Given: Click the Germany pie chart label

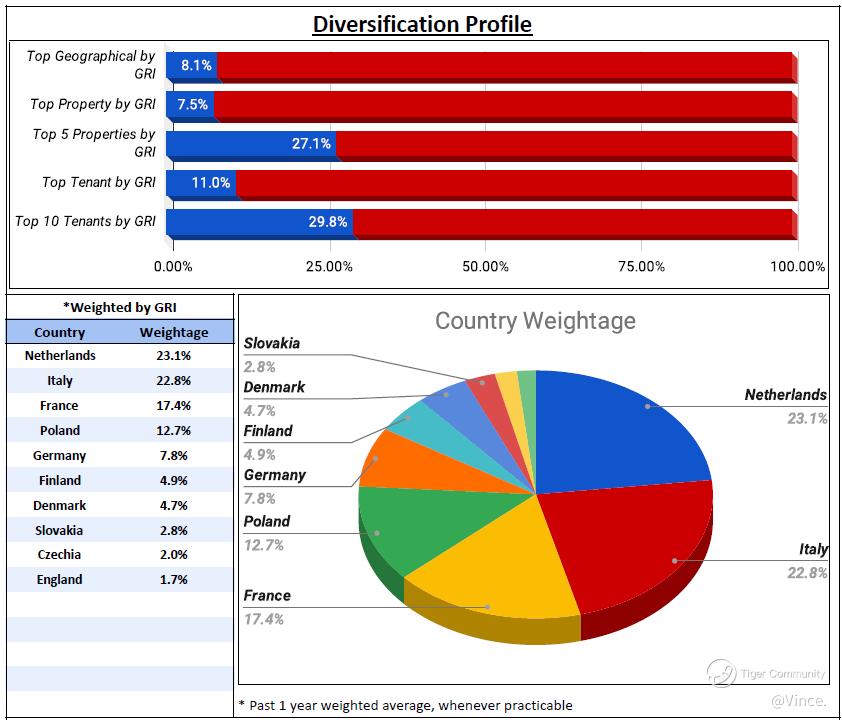Looking at the screenshot, I should pyautogui.click(x=274, y=475).
